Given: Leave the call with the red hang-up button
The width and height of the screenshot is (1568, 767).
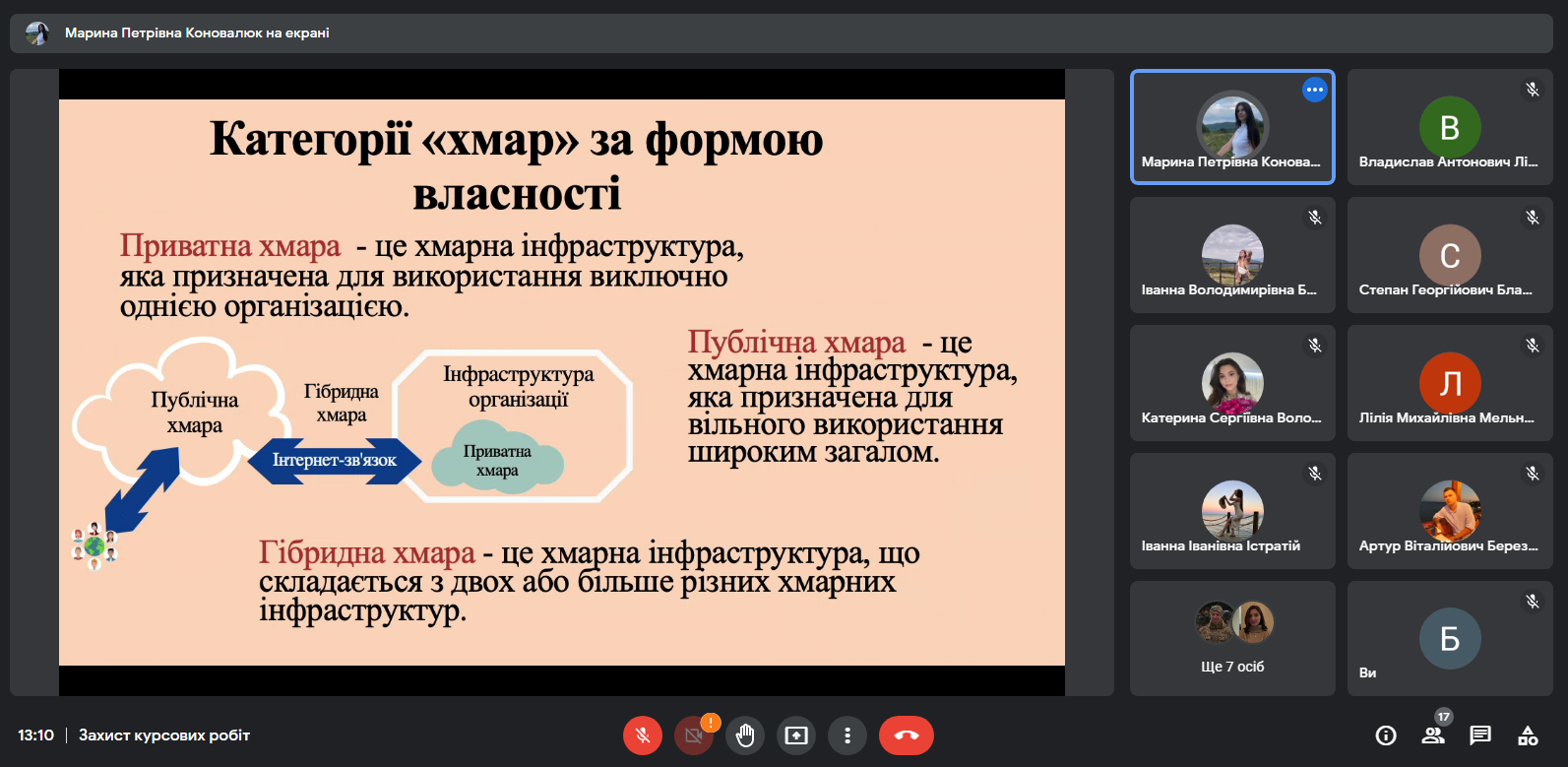Looking at the screenshot, I should (x=907, y=735).
